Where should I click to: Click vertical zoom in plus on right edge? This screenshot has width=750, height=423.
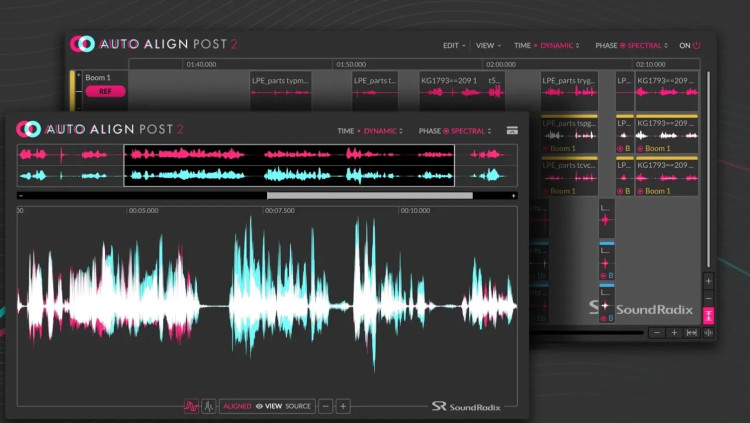pyautogui.click(x=708, y=281)
